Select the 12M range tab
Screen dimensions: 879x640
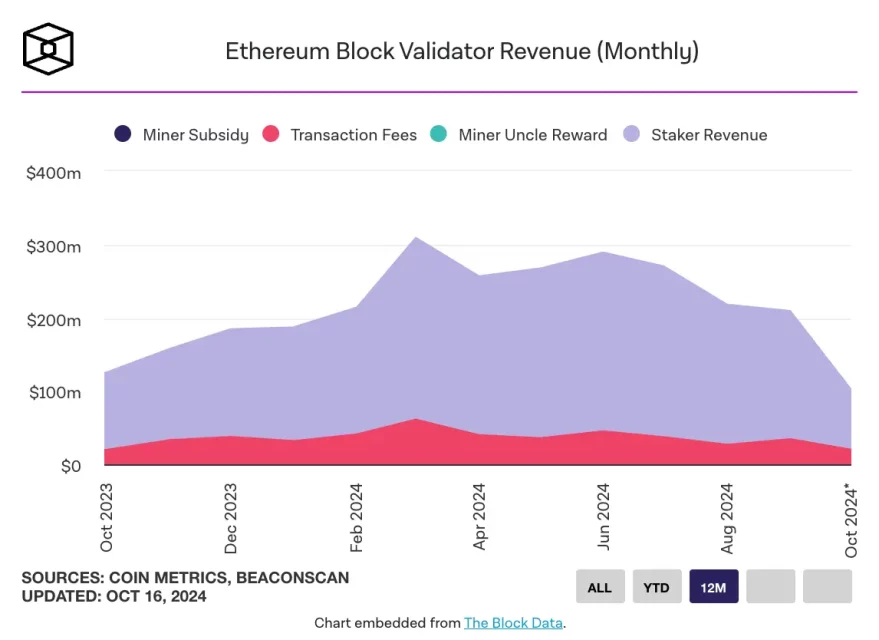click(x=713, y=587)
